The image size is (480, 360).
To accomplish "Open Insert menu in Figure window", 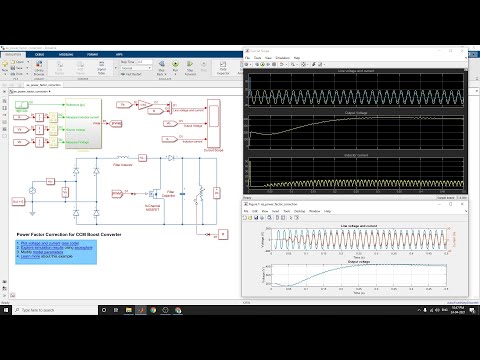I will coord(275,211).
